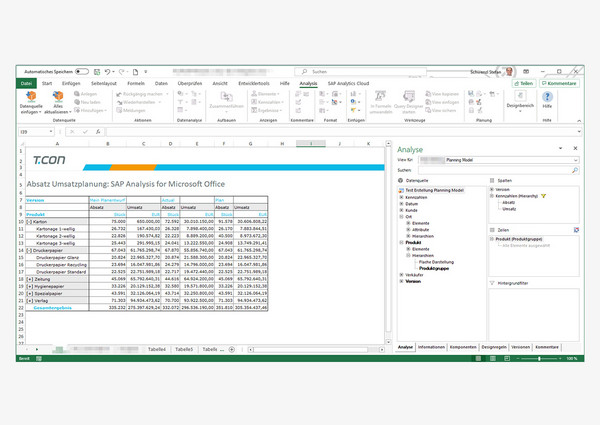This screenshot has height=425, width=600.
Task: Click the Datenquelle einfügen icon
Action: pyautogui.click(x=31, y=96)
